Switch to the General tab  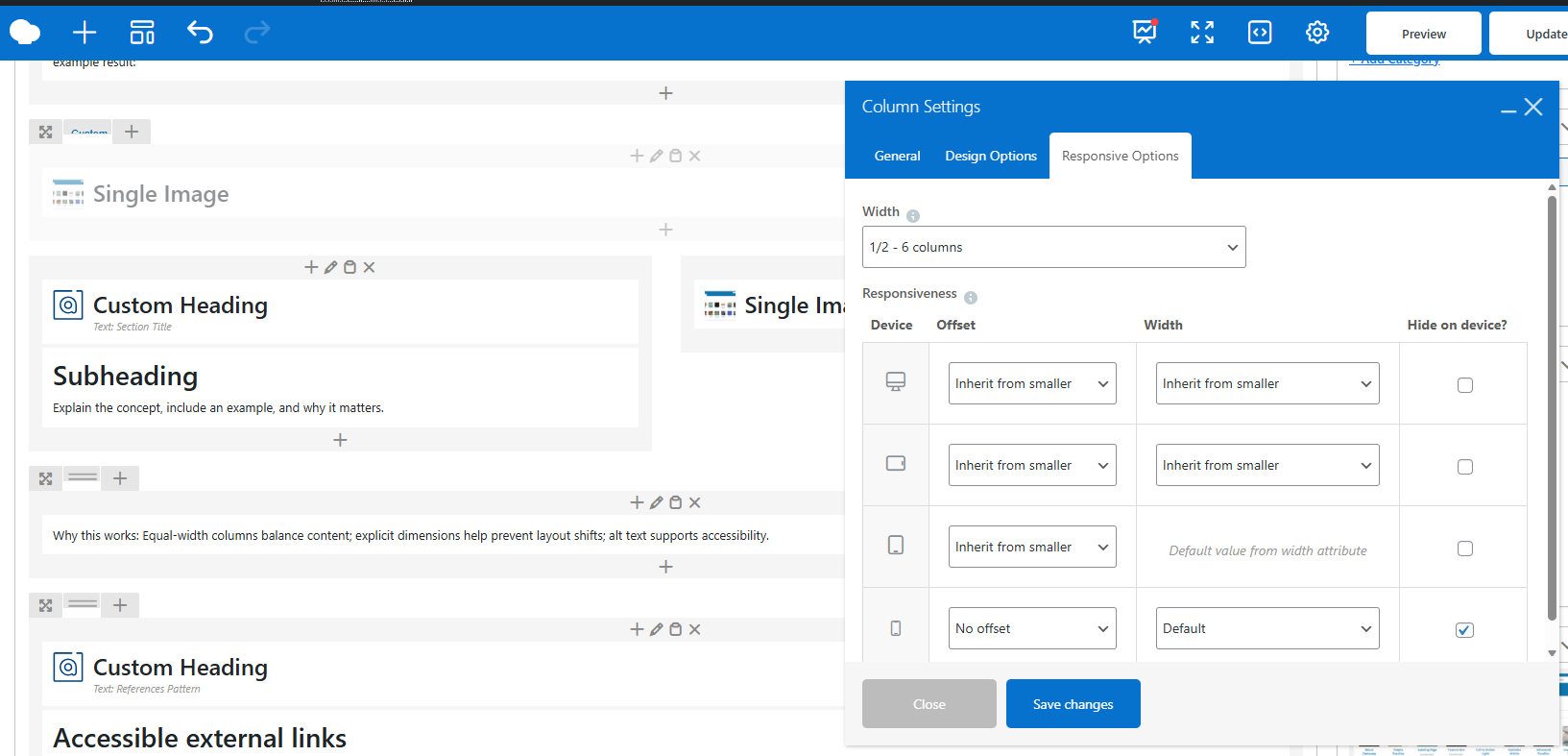tap(897, 156)
